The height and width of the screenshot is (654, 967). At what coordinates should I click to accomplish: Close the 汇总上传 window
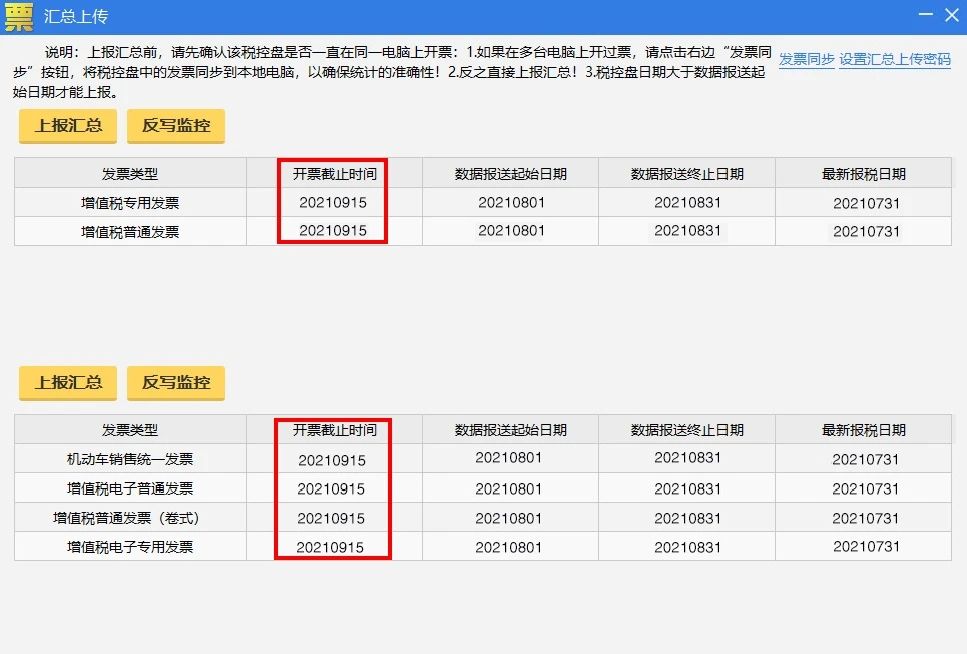(x=950, y=16)
